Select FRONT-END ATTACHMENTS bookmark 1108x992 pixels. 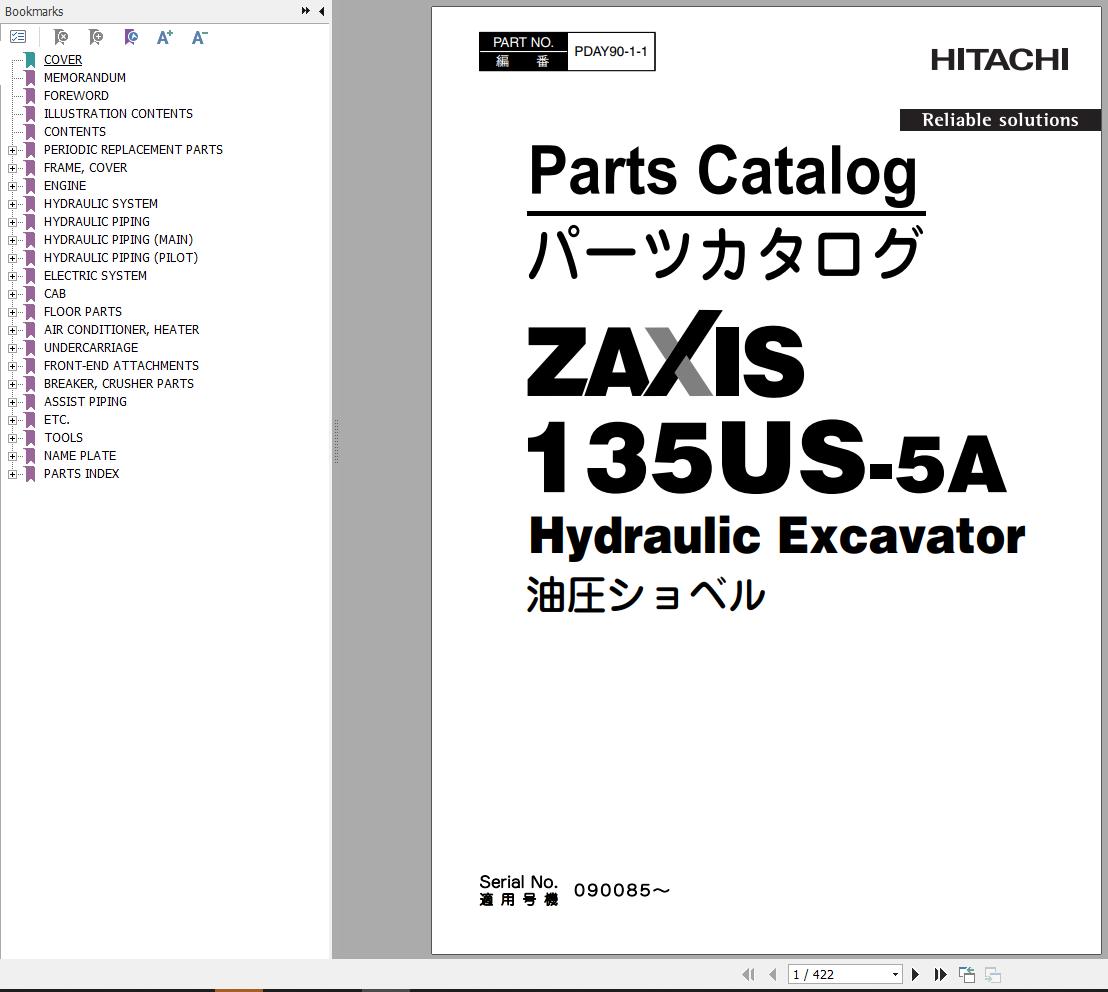coord(122,366)
